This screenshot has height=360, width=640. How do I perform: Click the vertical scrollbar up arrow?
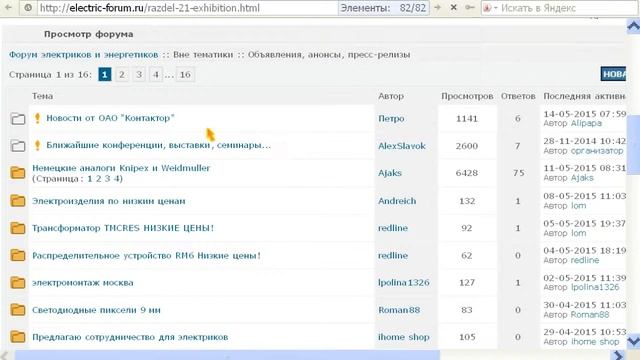tap(633, 27)
